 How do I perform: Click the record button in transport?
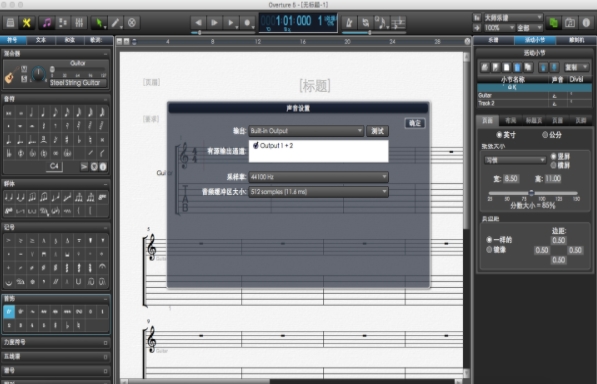click(247, 23)
